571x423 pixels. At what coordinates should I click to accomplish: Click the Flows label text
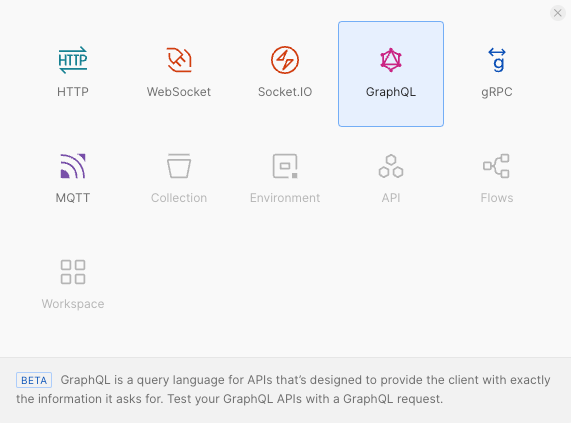click(x=497, y=198)
